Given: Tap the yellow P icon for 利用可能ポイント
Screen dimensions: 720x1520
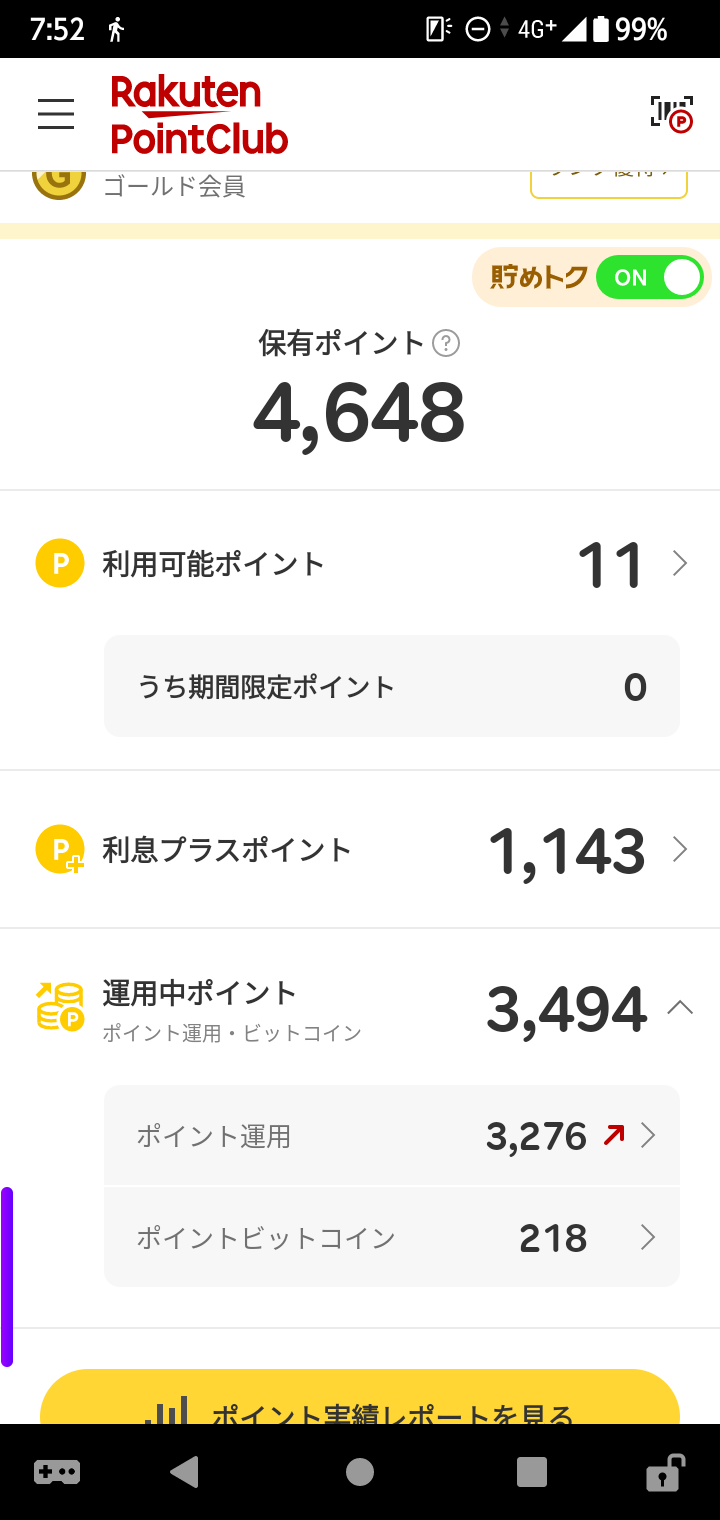Looking at the screenshot, I should tap(60, 564).
